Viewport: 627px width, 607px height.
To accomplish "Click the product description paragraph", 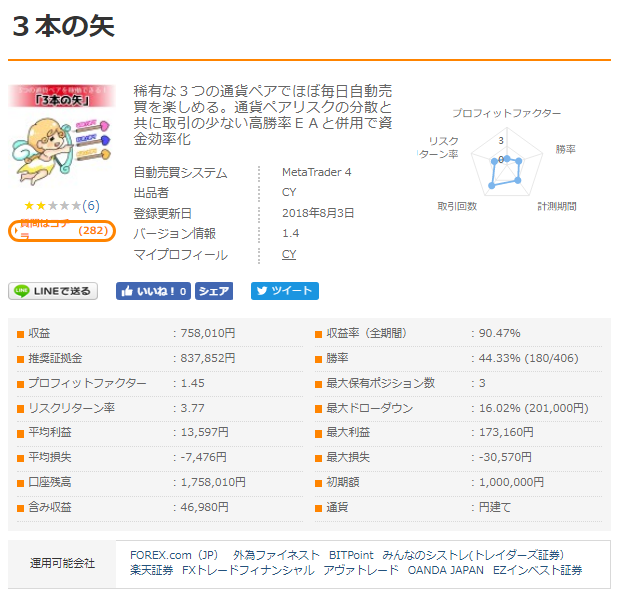I will click(263, 115).
